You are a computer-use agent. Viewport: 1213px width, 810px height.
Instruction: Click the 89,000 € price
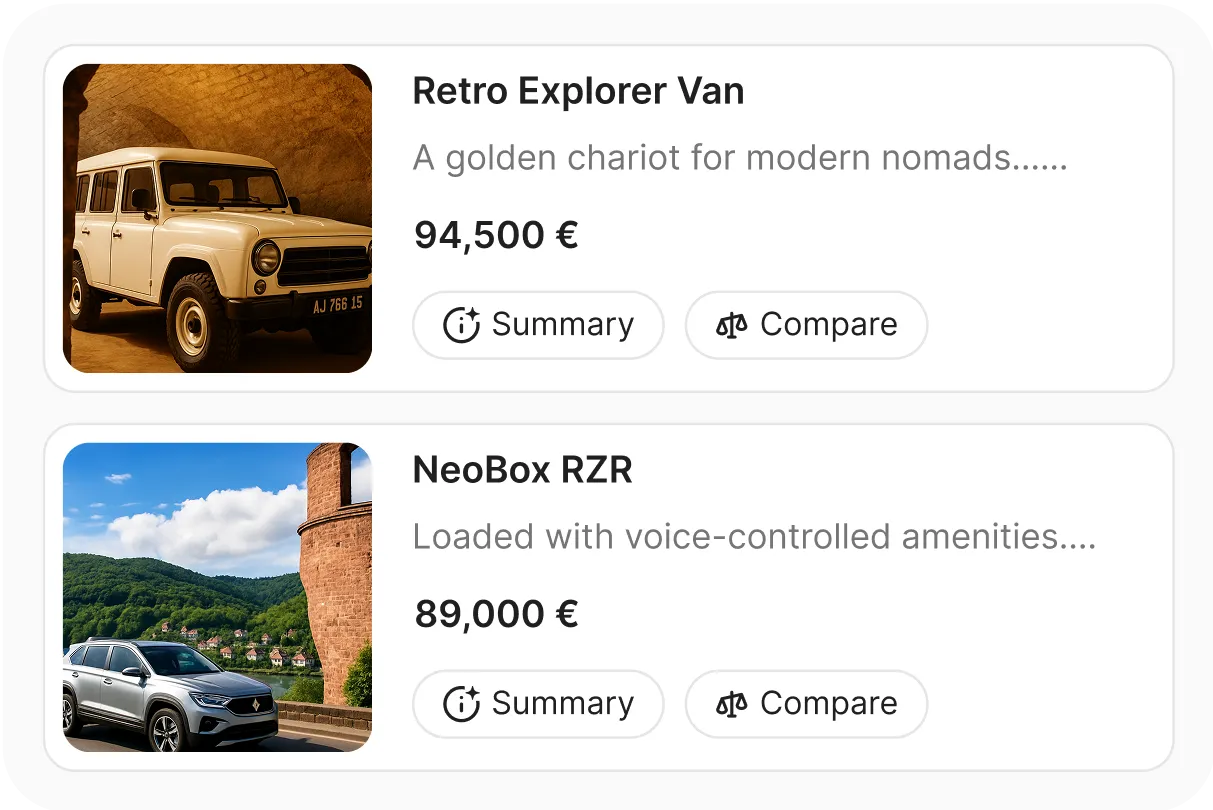click(496, 614)
